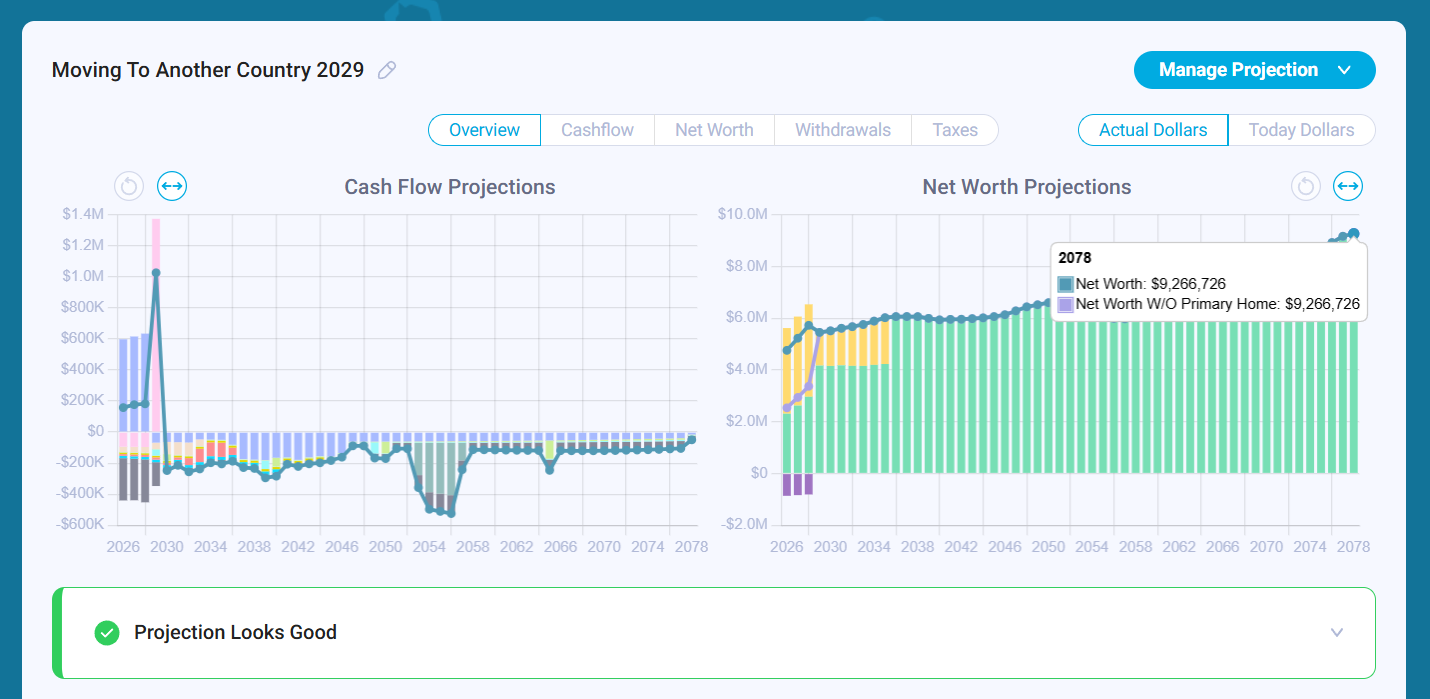The height and width of the screenshot is (699, 1430).
Task: Click the 2029 cash flow peak point
Action: coord(156,272)
